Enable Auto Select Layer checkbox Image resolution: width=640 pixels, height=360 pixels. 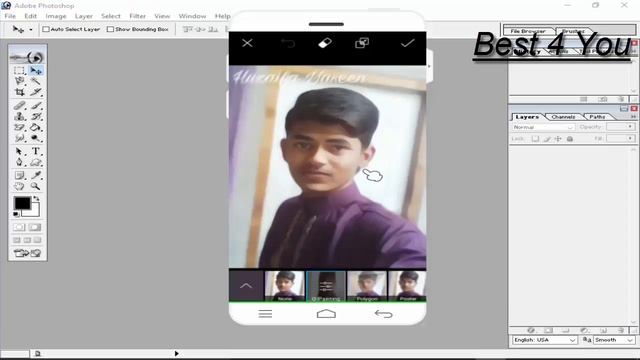(46, 29)
